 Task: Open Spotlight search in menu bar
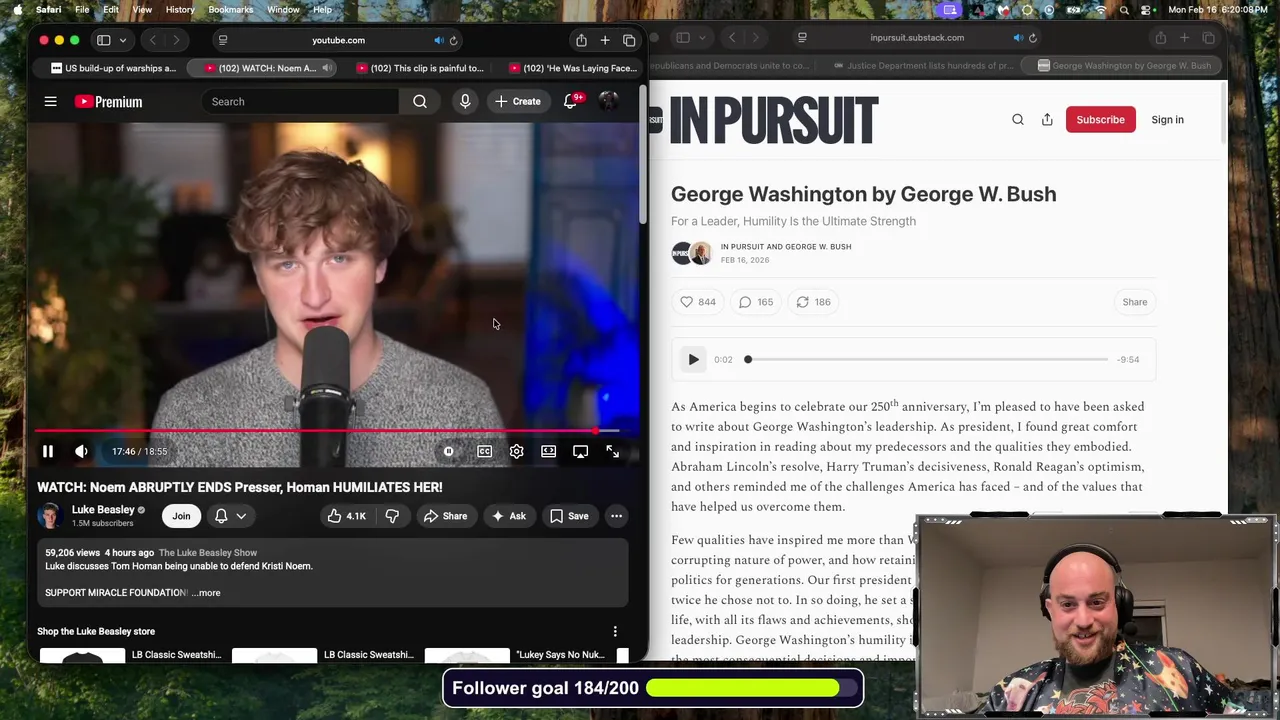click(x=1125, y=10)
